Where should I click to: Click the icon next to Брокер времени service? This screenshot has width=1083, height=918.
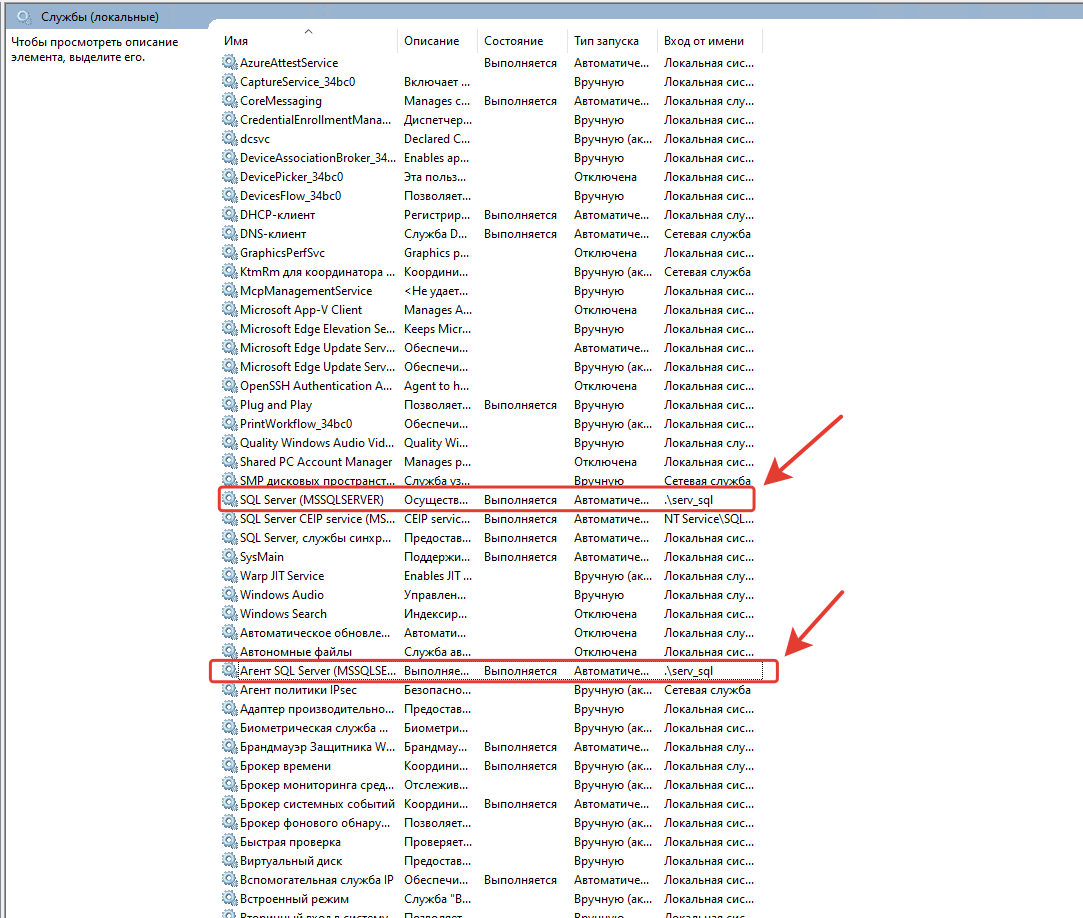pos(229,766)
